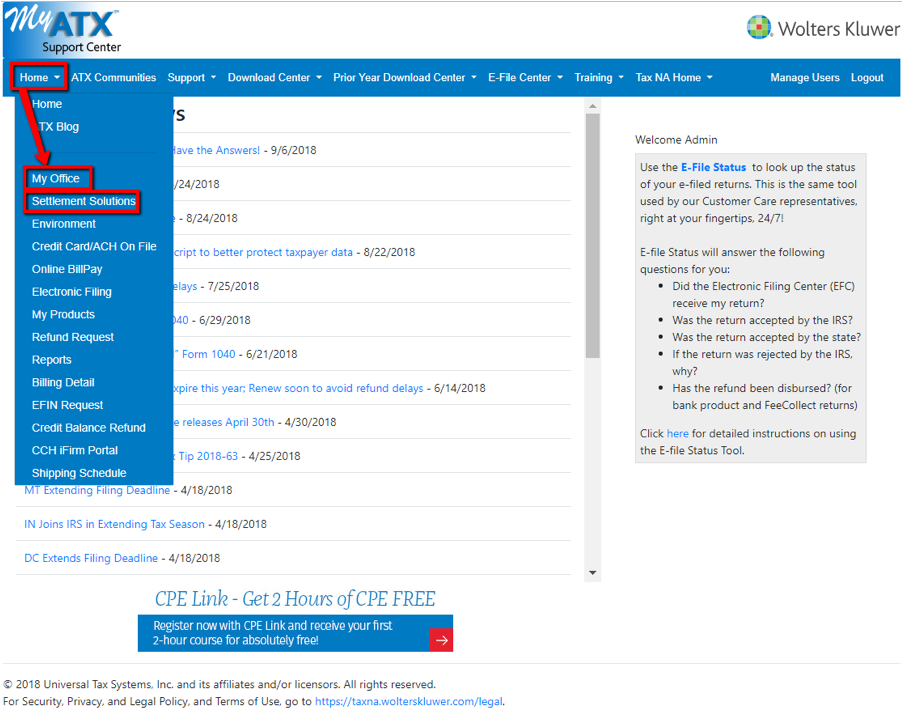
Task: Expand the Support dropdown menu
Action: [191, 78]
